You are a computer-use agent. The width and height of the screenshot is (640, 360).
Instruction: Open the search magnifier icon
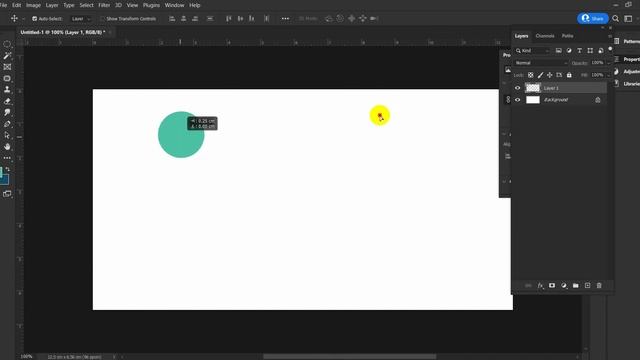point(616,18)
